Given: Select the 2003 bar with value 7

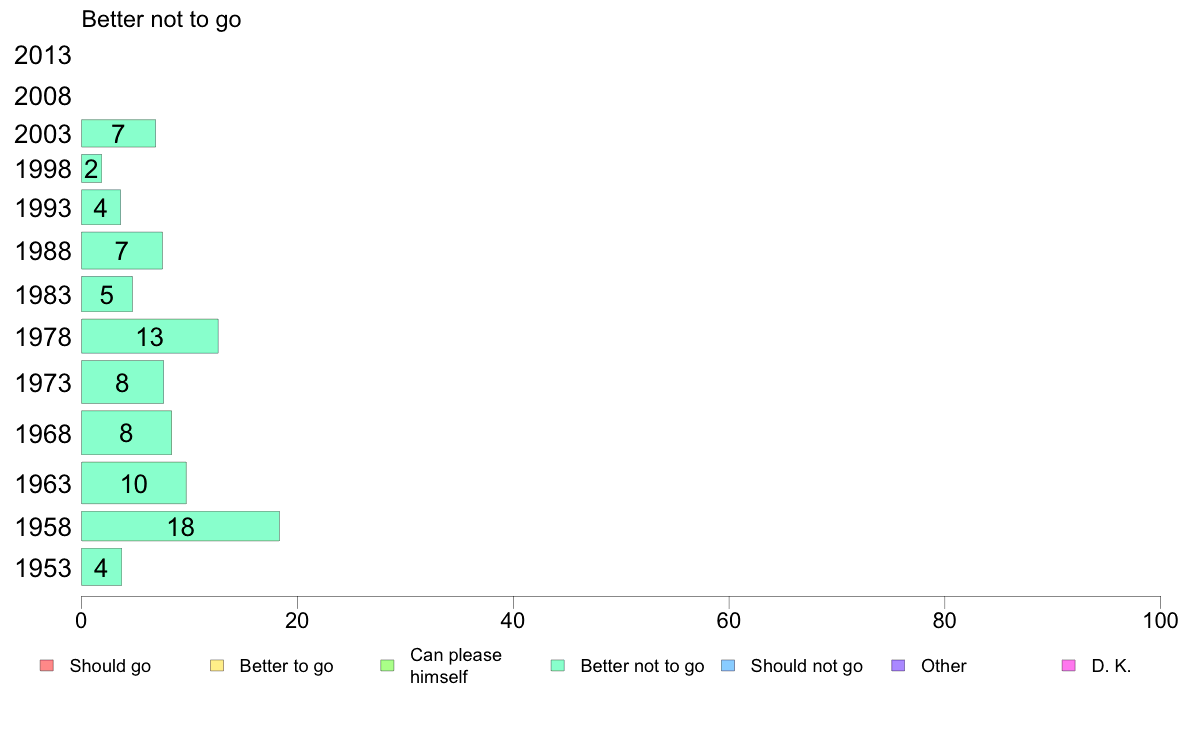Looking at the screenshot, I should click(118, 133).
